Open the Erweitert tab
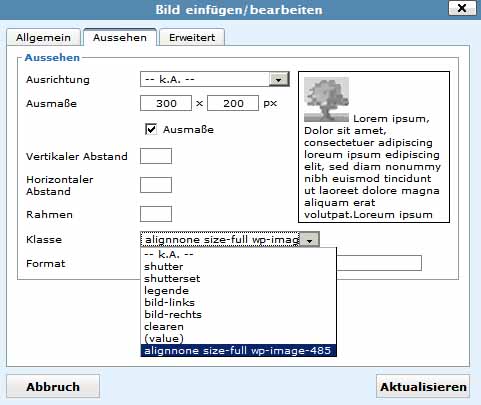The width and height of the screenshot is (481, 405). pos(192,37)
